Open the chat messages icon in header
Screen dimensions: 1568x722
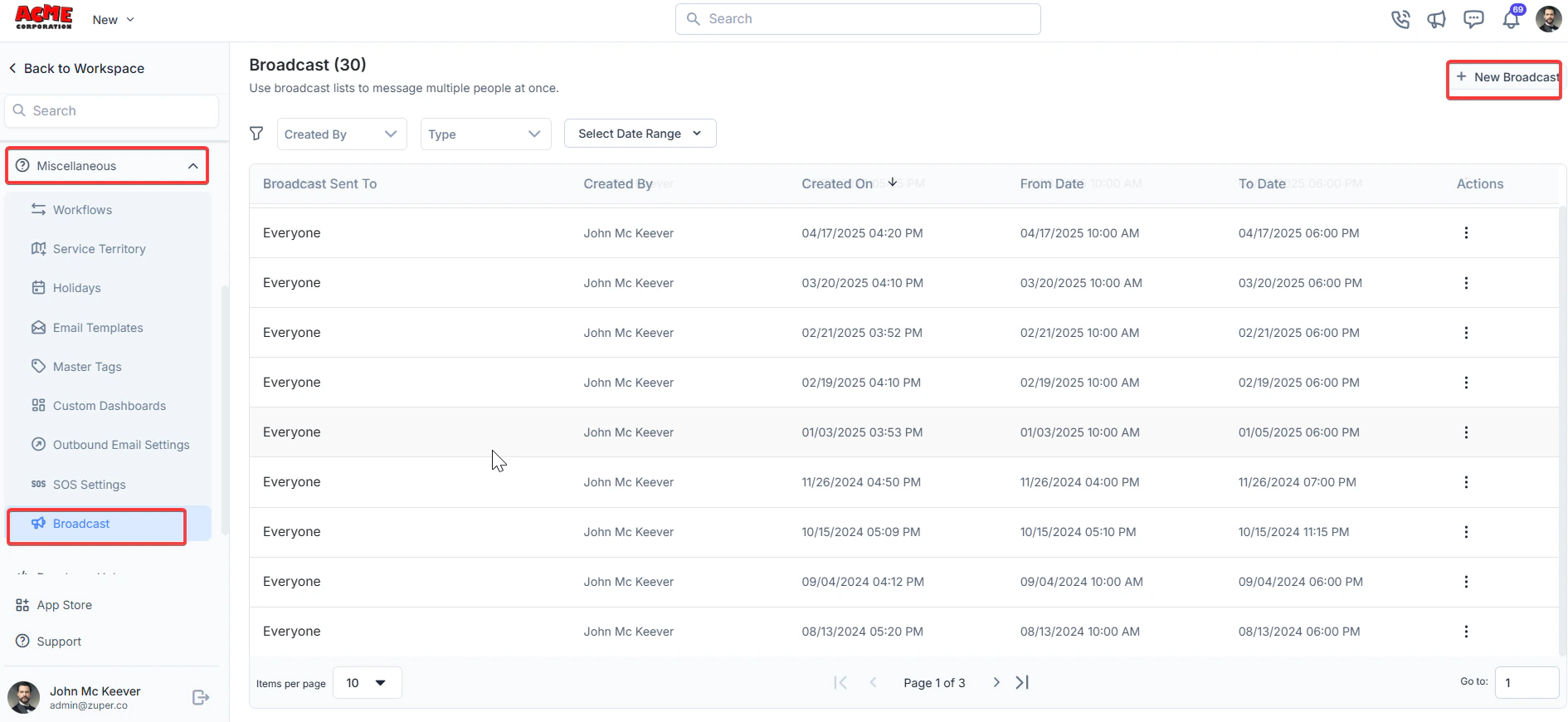point(1473,19)
